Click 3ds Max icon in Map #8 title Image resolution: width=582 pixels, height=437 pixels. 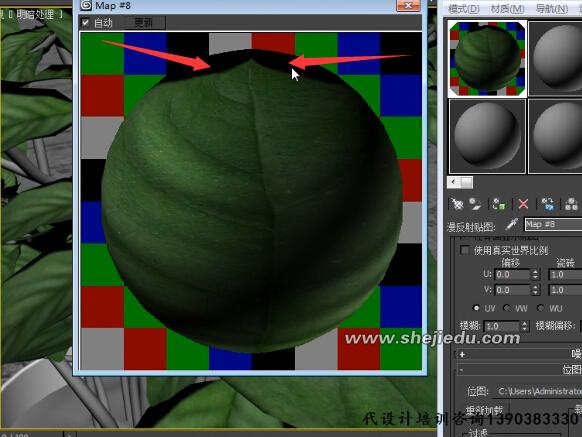86,5
